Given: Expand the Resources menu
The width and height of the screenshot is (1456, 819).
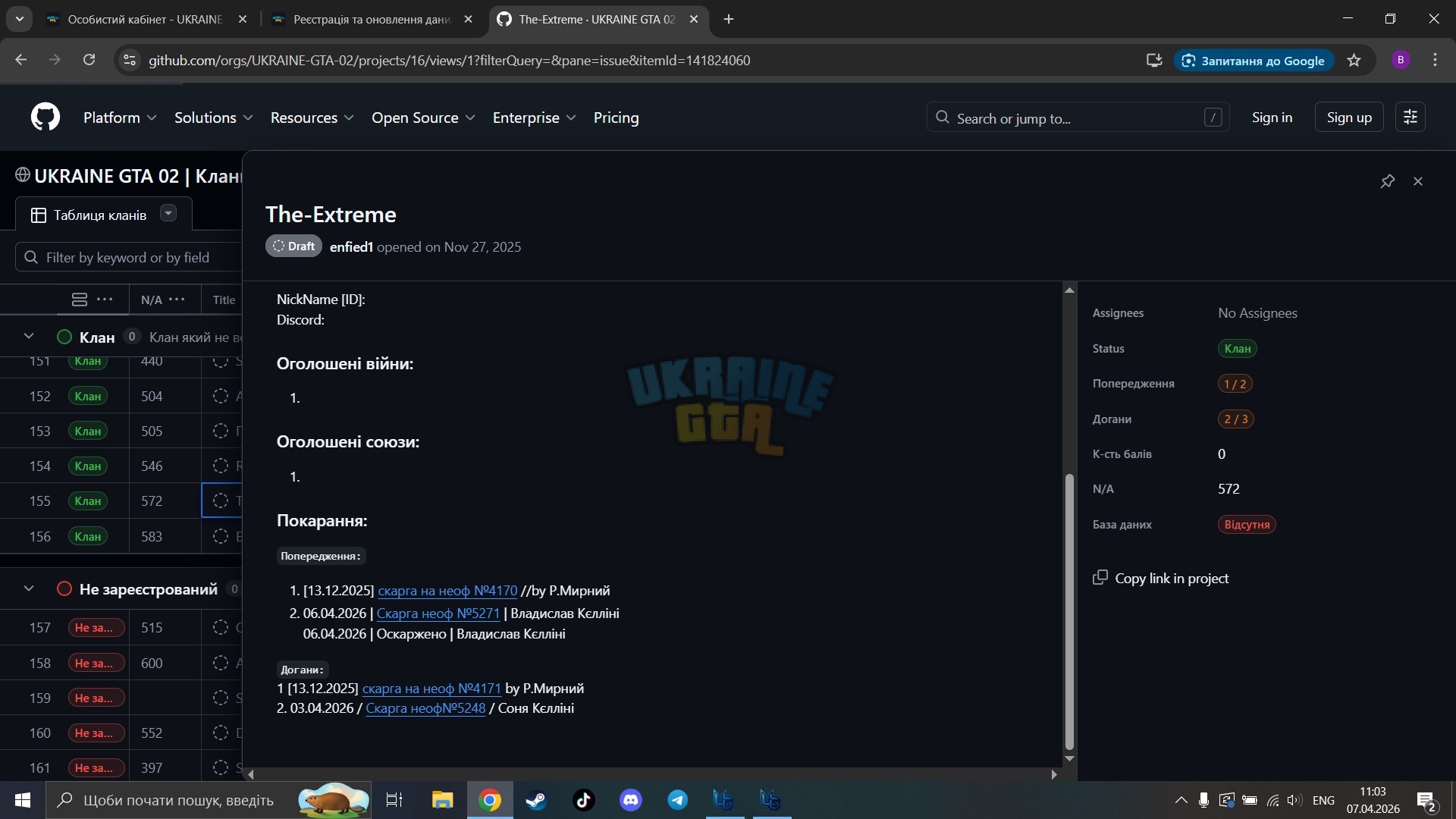Looking at the screenshot, I should coord(312,118).
